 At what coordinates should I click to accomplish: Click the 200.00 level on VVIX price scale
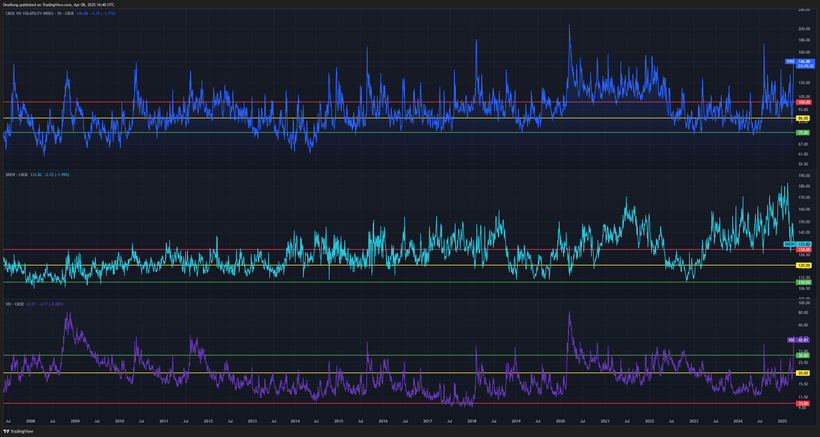coord(803,29)
